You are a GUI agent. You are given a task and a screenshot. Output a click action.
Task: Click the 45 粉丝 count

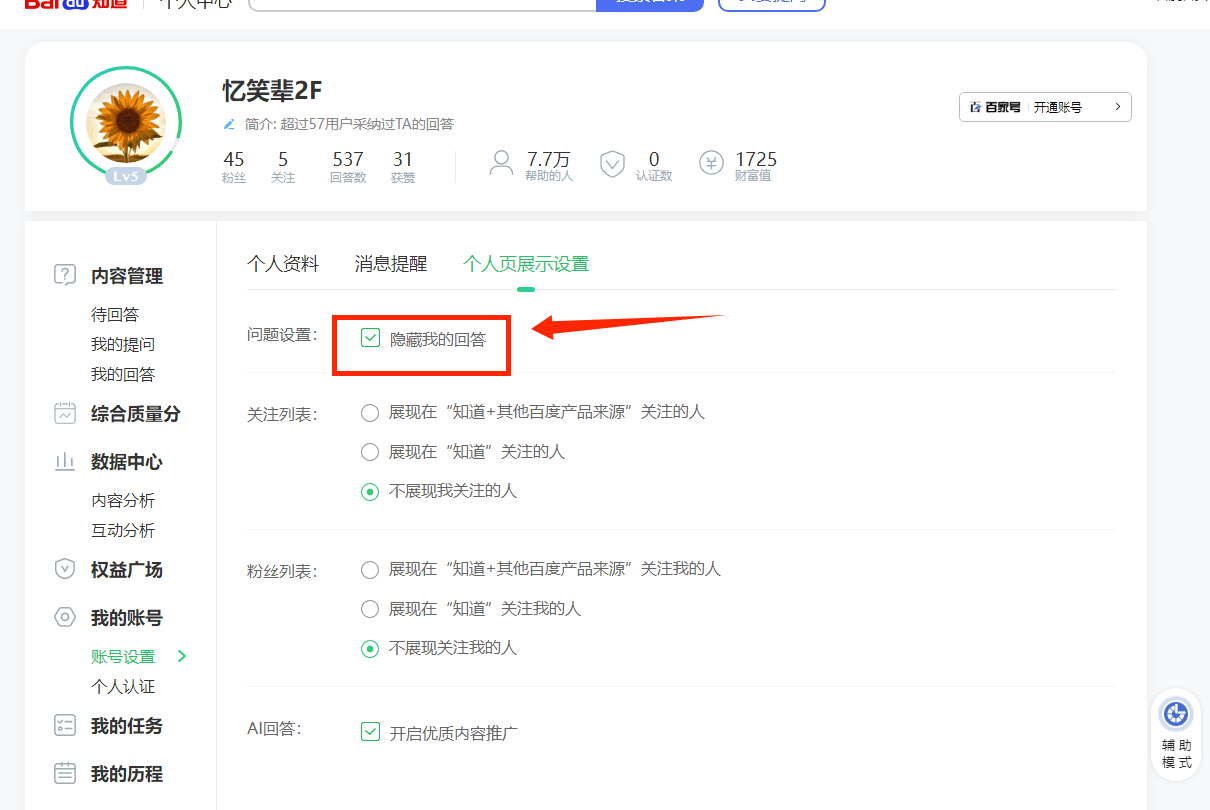pyautogui.click(x=234, y=166)
